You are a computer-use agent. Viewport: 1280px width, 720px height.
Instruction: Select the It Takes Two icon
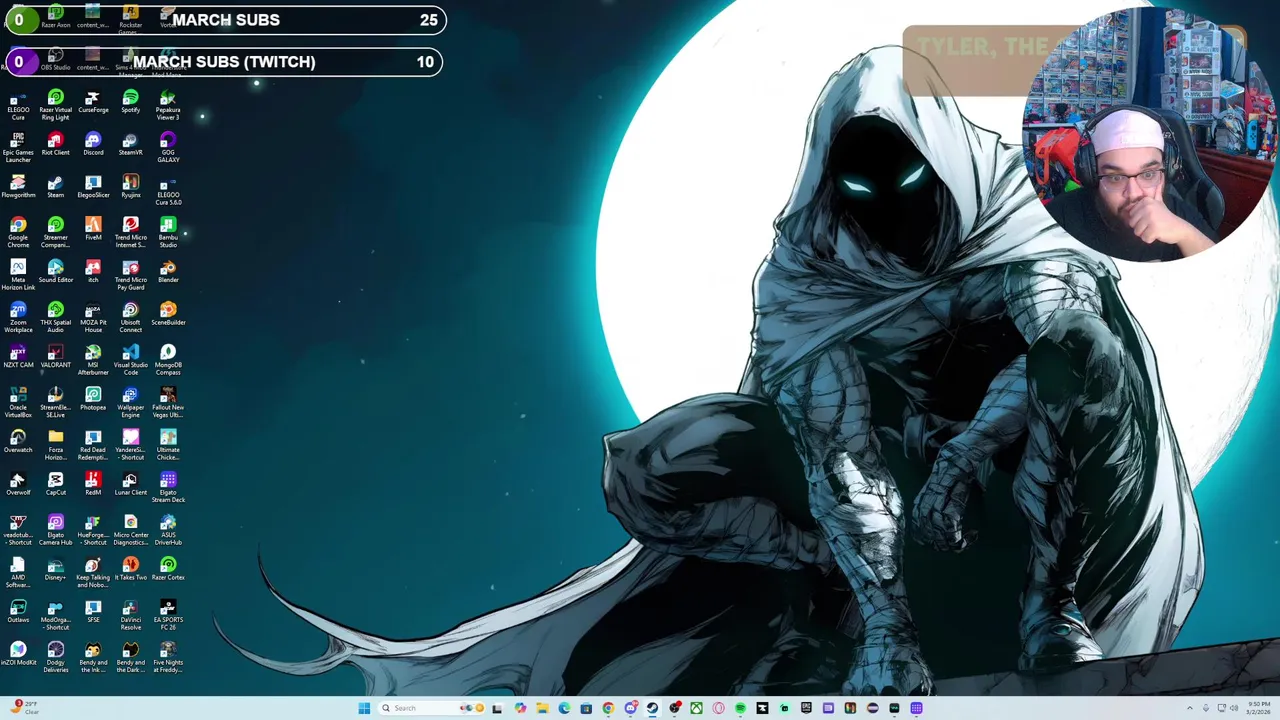click(130, 569)
